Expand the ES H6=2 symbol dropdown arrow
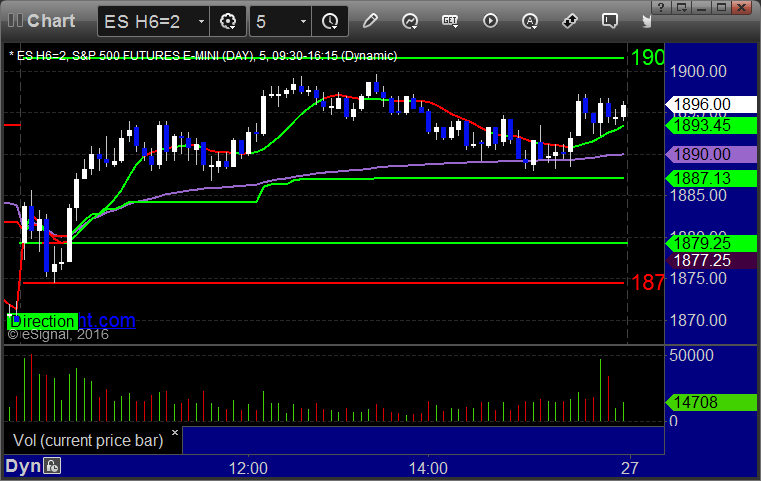The height and width of the screenshot is (481, 761). coord(201,21)
